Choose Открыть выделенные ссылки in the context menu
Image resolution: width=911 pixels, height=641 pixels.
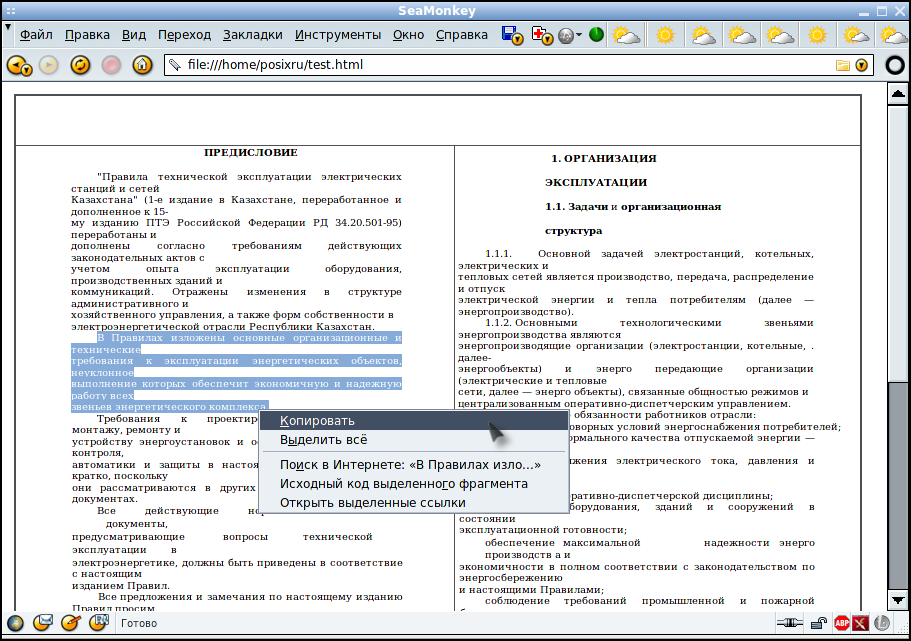pyautogui.click(x=414, y=503)
